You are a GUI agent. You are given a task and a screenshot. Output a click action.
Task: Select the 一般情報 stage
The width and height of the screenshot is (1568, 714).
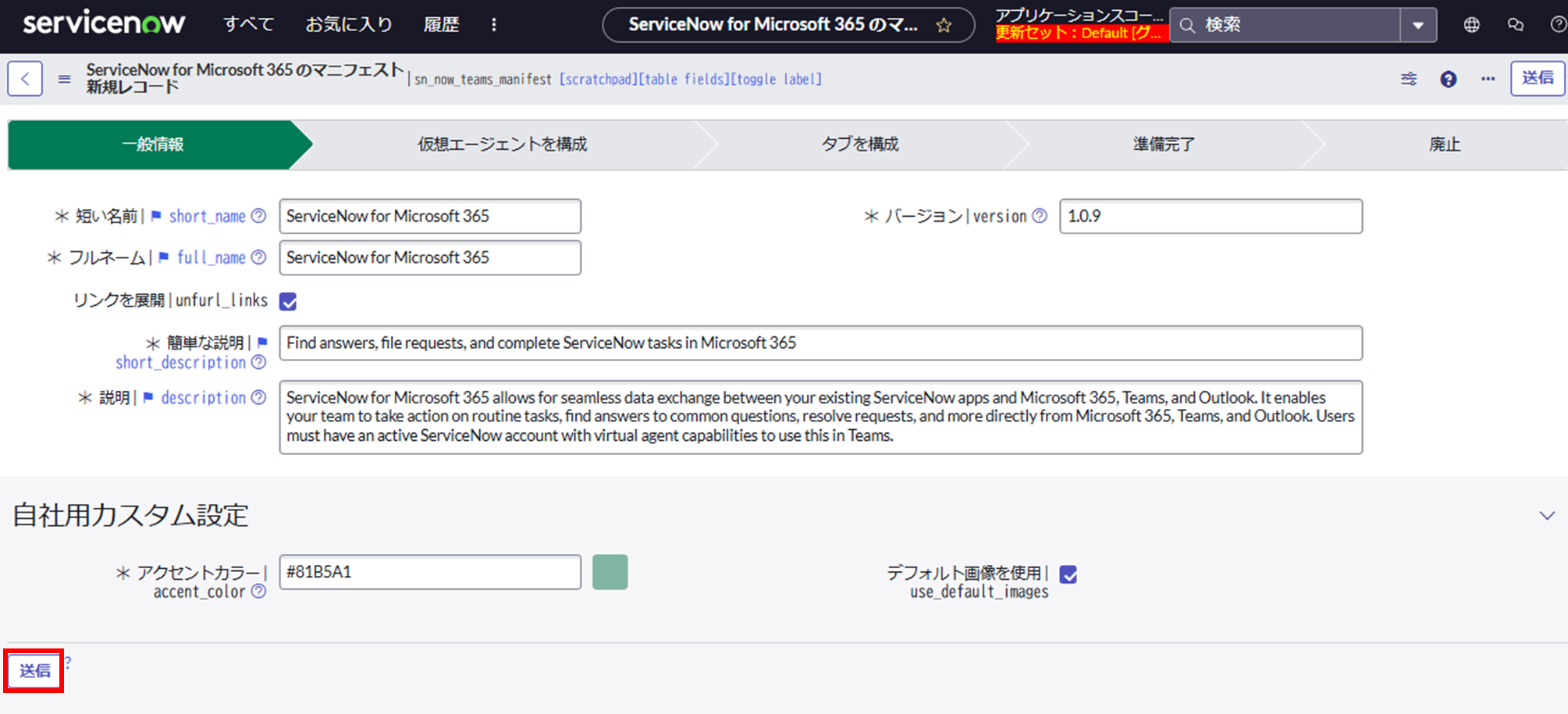click(153, 144)
